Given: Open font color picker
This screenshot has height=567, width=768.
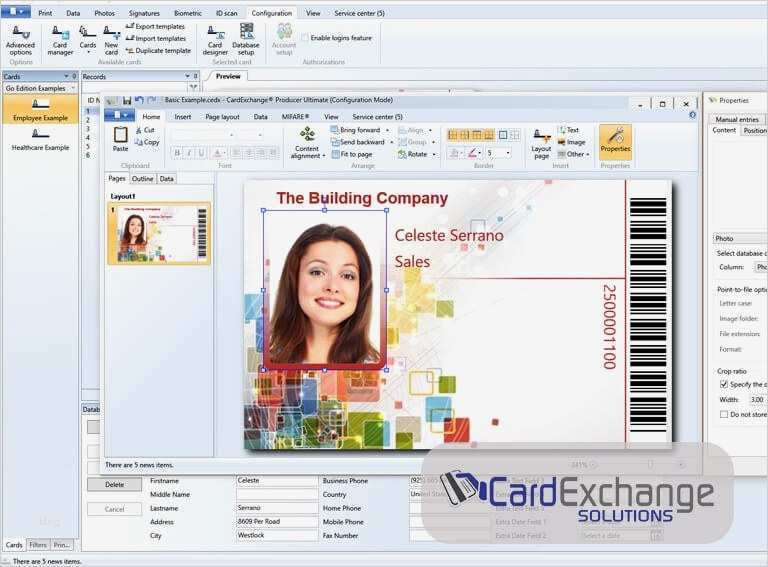Looking at the screenshot, I should click(218, 153).
